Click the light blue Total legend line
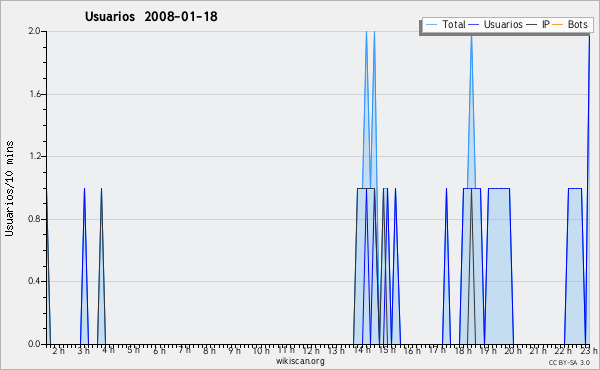Screen dimensions: 600x370 tap(431, 25)
